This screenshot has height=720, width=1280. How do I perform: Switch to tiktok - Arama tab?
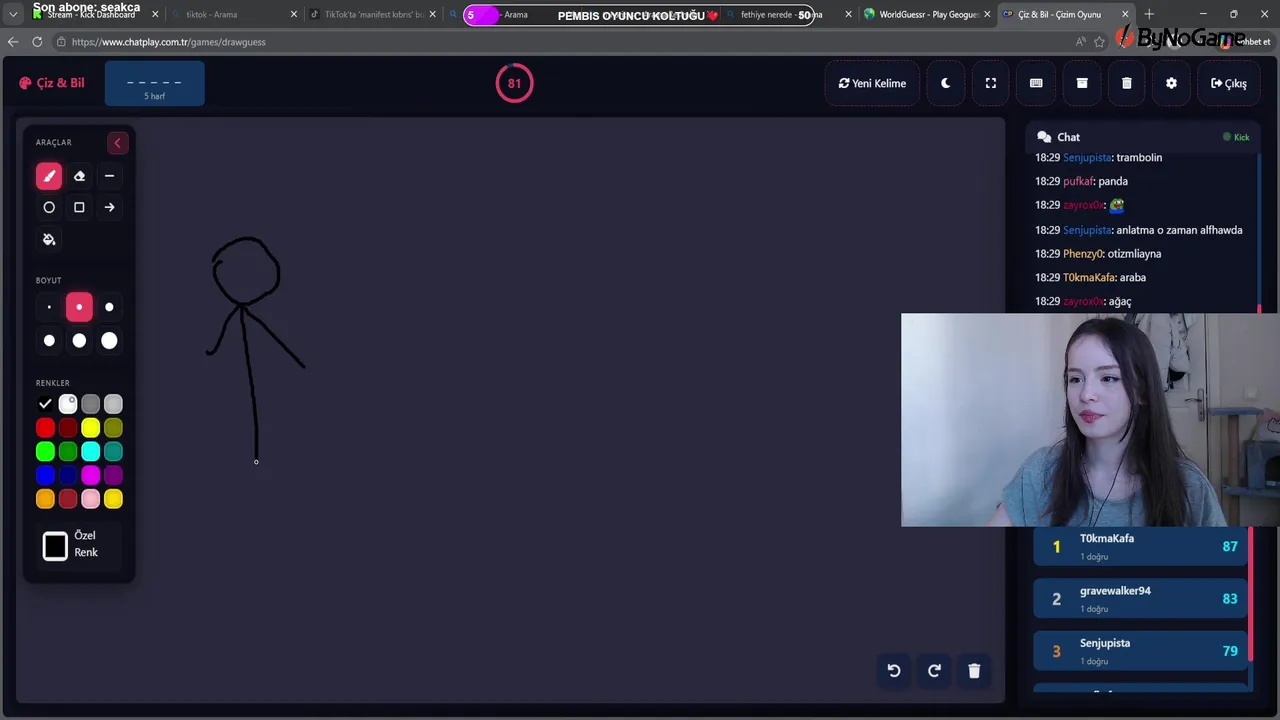[x=234, y=15]
